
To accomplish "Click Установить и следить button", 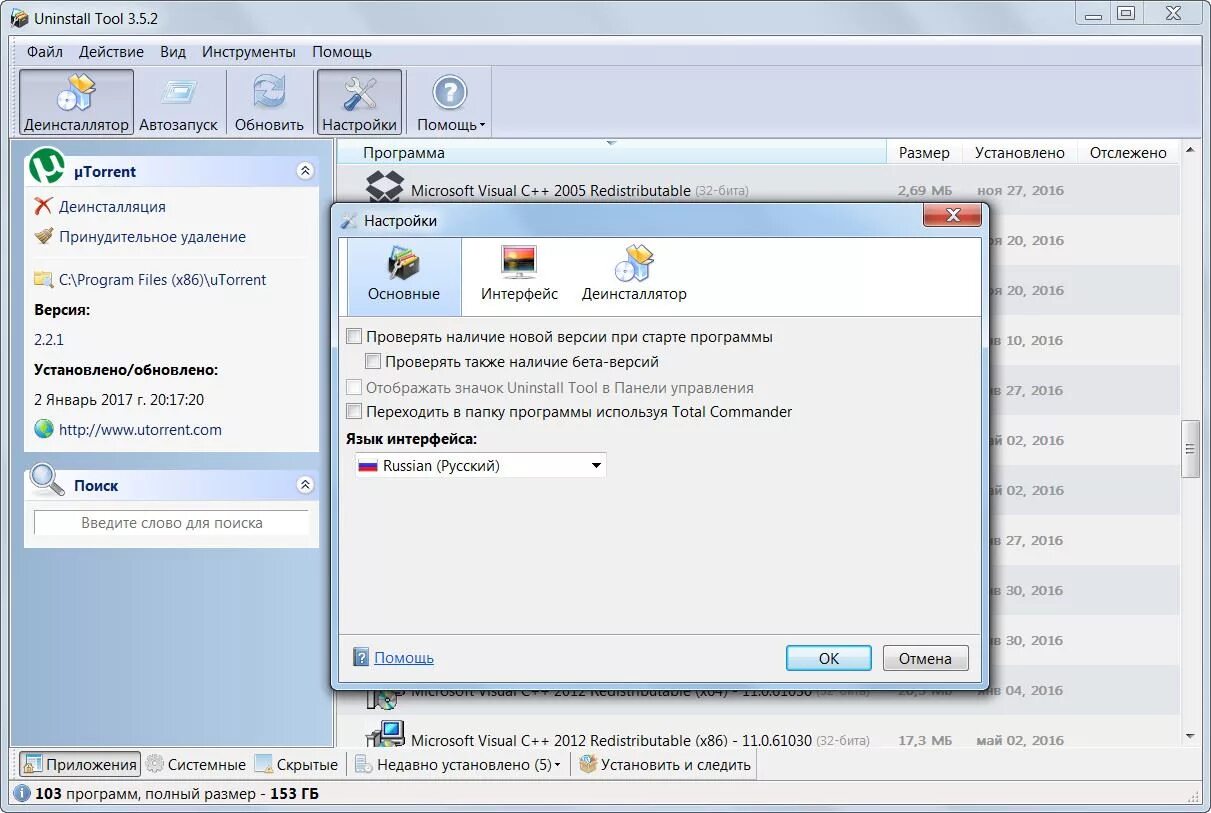I will (665, 765).
